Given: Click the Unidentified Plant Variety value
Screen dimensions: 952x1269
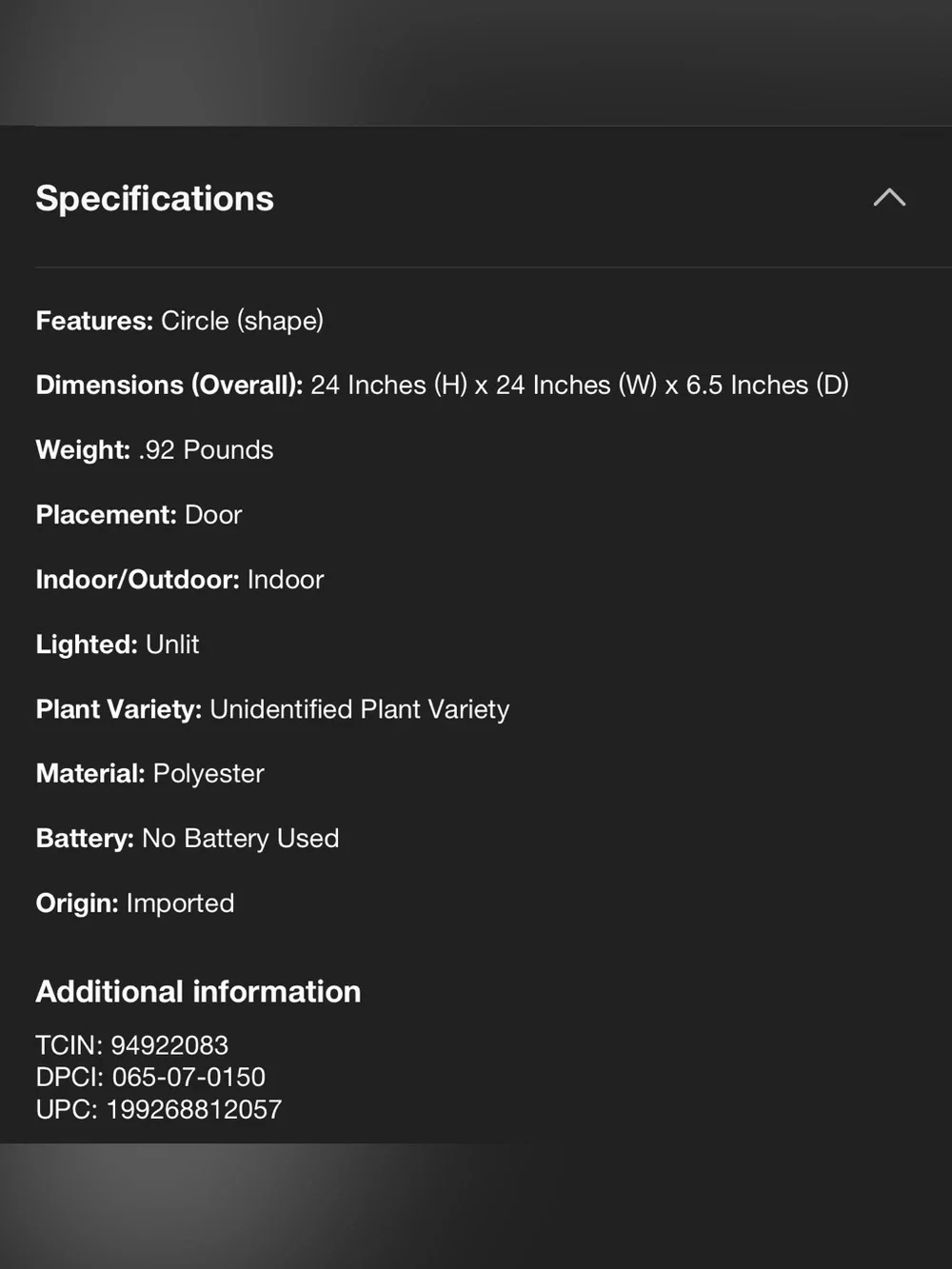Looking at the screenshot, I should pyautogui.click(x=360, y=709).
